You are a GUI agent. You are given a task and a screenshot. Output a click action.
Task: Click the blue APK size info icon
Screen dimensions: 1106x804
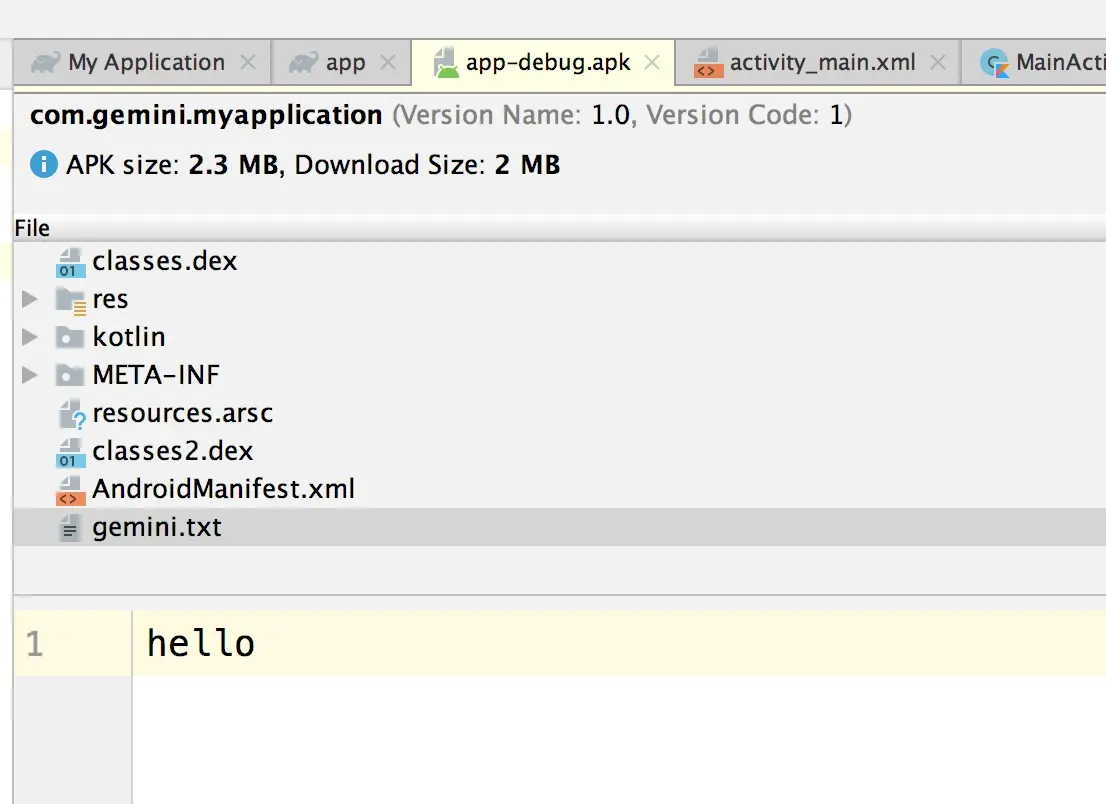click(x=44, y=164)
